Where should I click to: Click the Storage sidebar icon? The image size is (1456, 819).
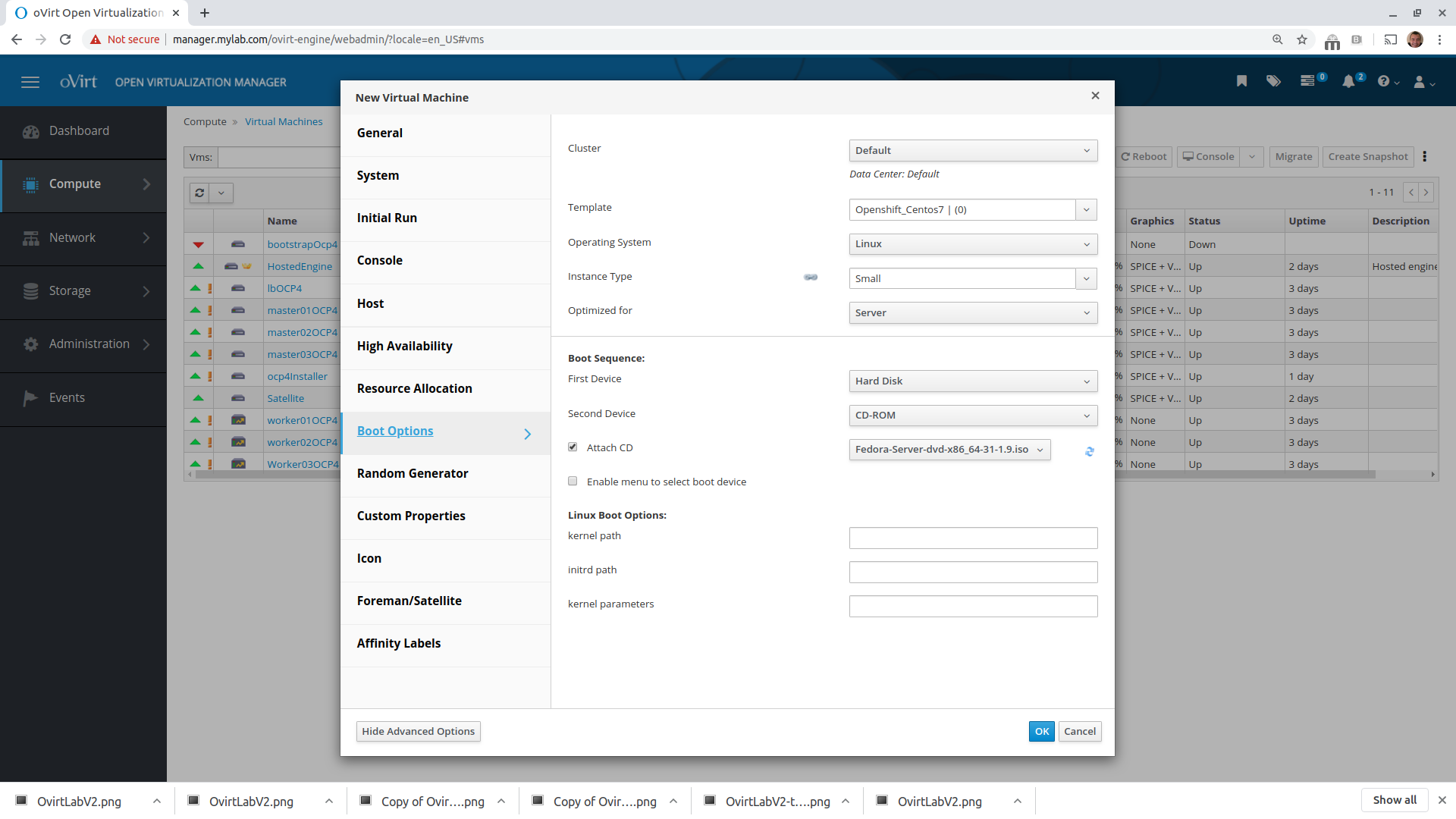(x=31, y=291)
